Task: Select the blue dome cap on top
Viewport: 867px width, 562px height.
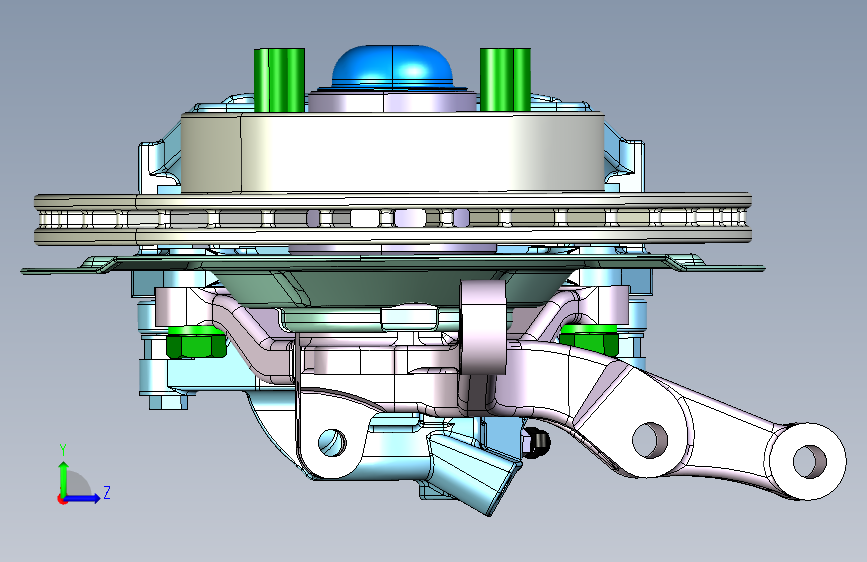Action: pyautogui.click(x=392, y=67)
